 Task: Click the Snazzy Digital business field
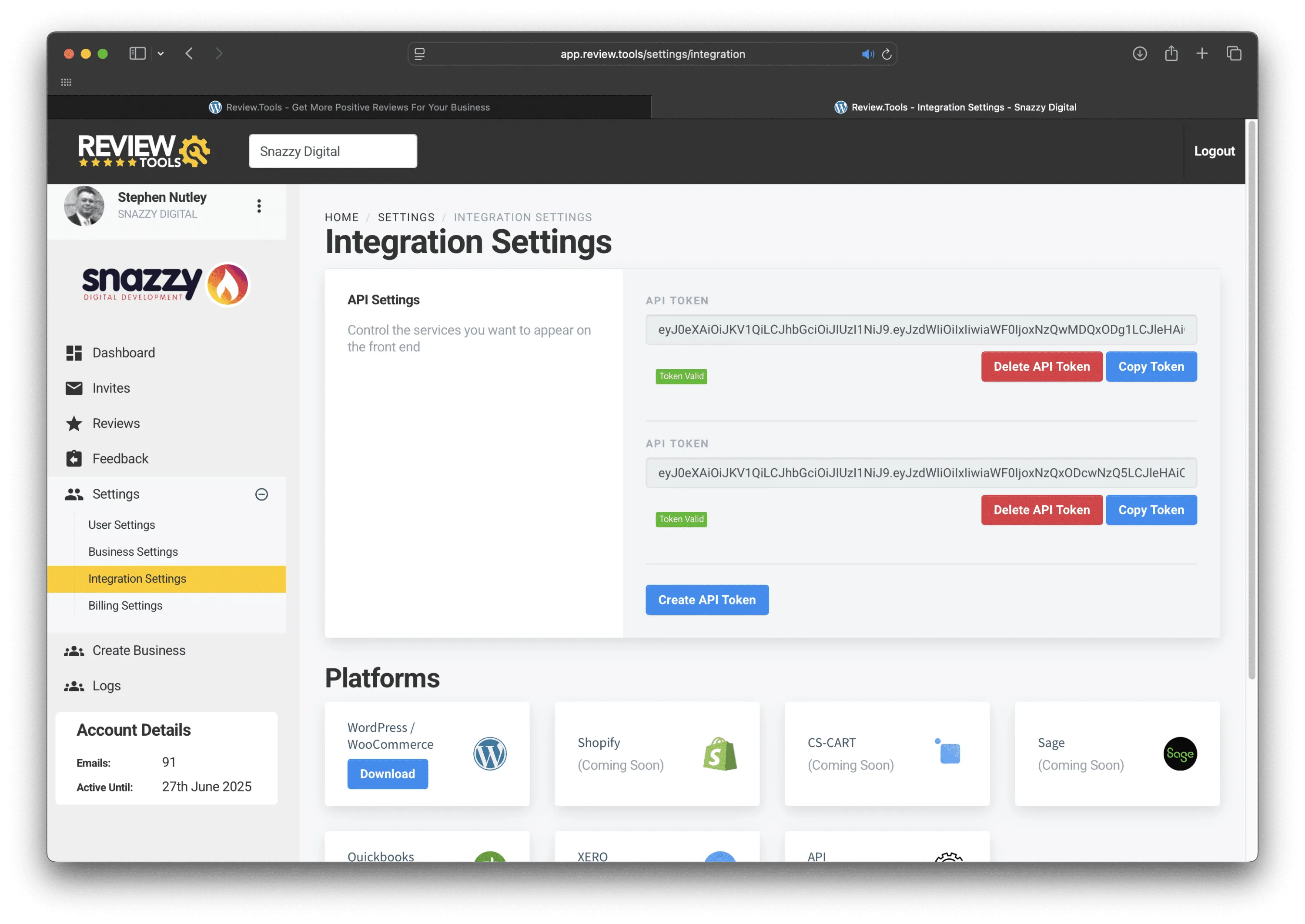pyautogui.click(x=333, y=151)
